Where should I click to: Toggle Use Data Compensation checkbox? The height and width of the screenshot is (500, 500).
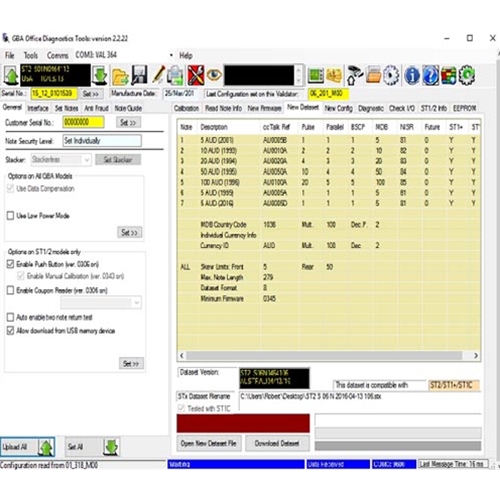click(x=10, y=188)
